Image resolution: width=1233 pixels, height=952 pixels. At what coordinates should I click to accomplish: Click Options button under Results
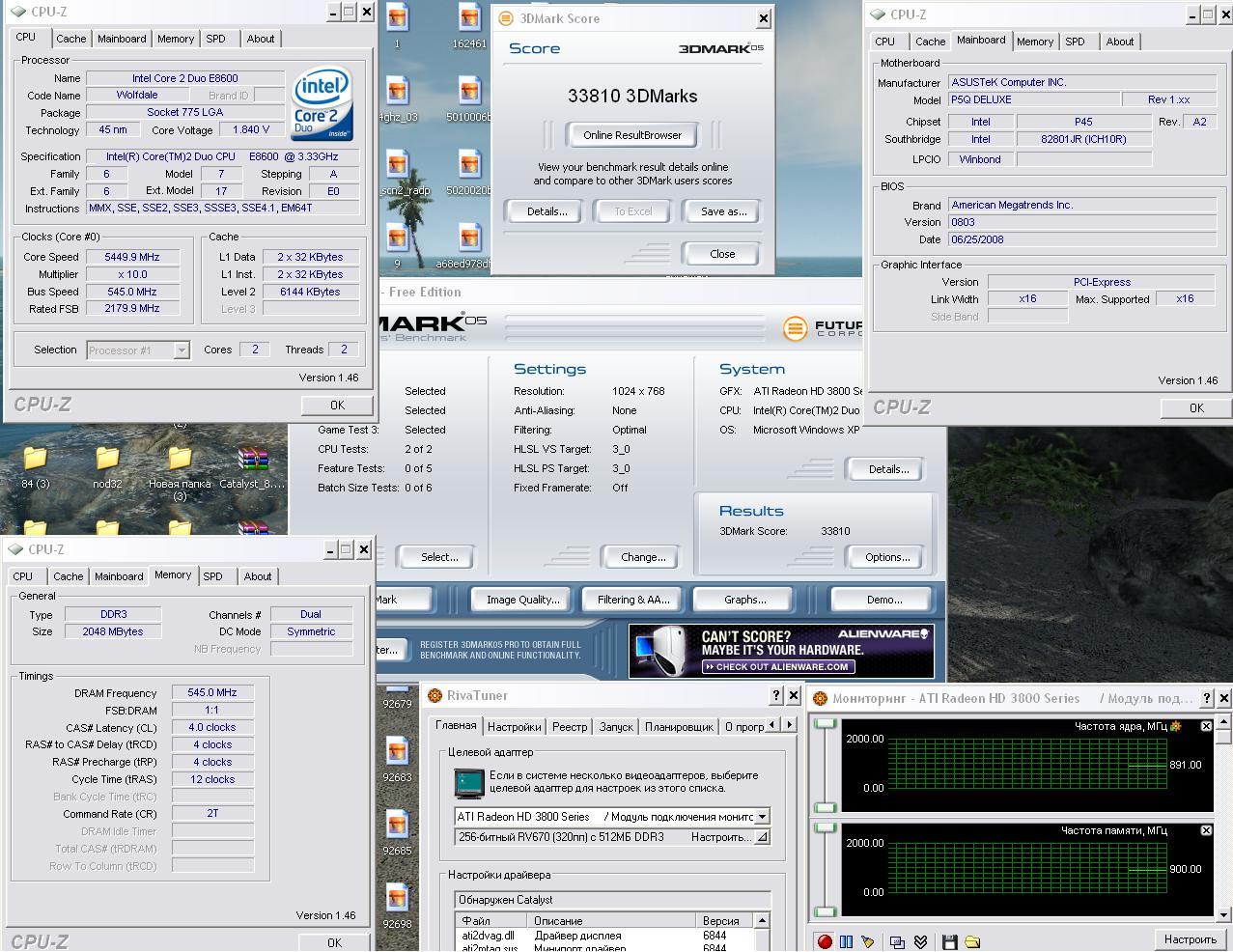[887, 557]
